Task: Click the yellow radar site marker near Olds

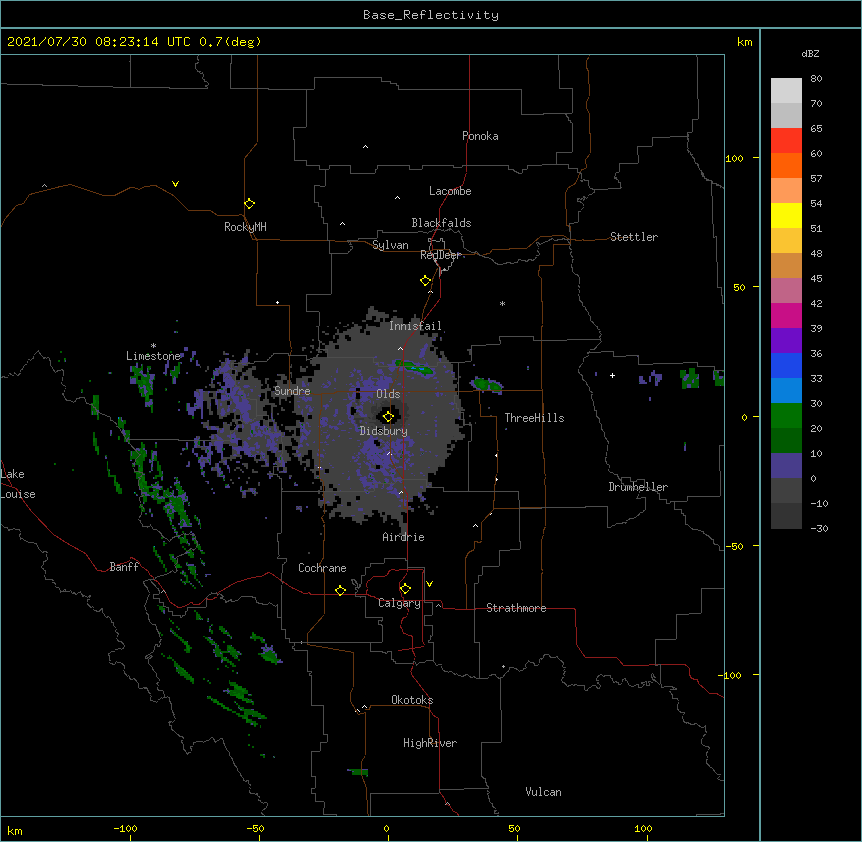Action: pyautogui.click(x=388, y=417)
